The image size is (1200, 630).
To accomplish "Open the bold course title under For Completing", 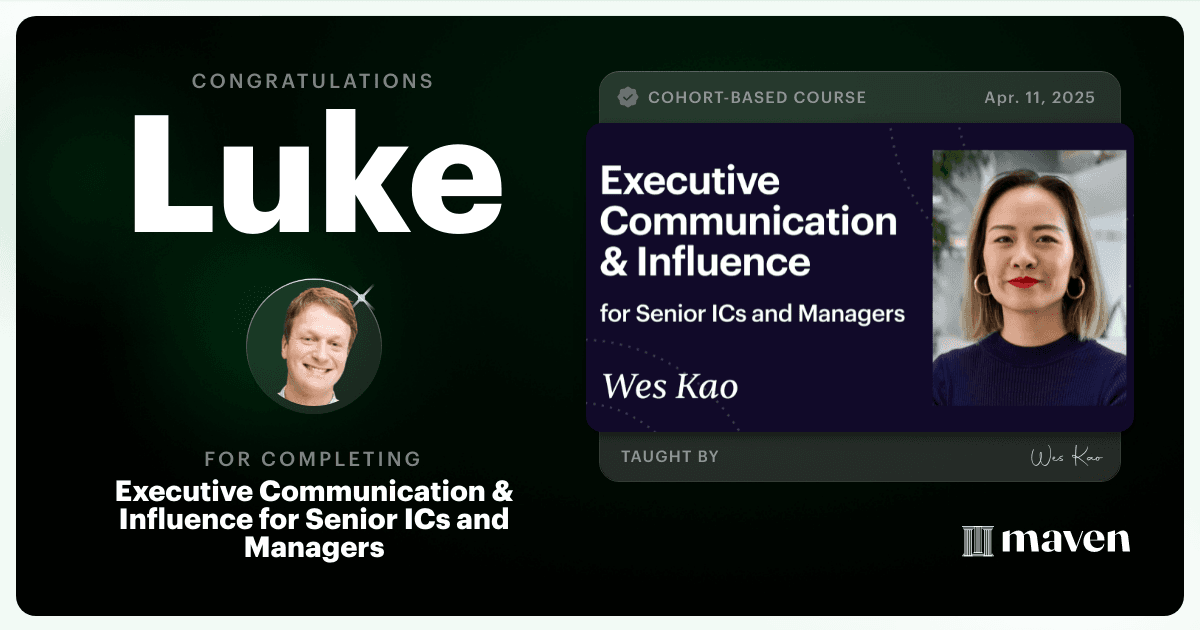I will (x=314, y=520).
